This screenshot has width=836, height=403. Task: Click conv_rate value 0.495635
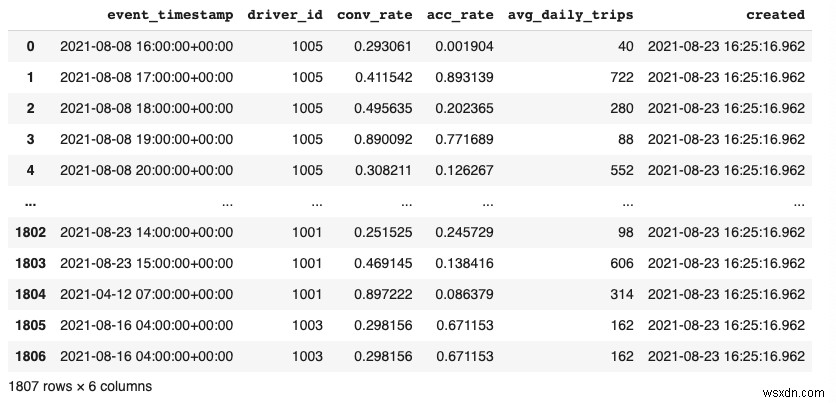click(x=383, y=108)
